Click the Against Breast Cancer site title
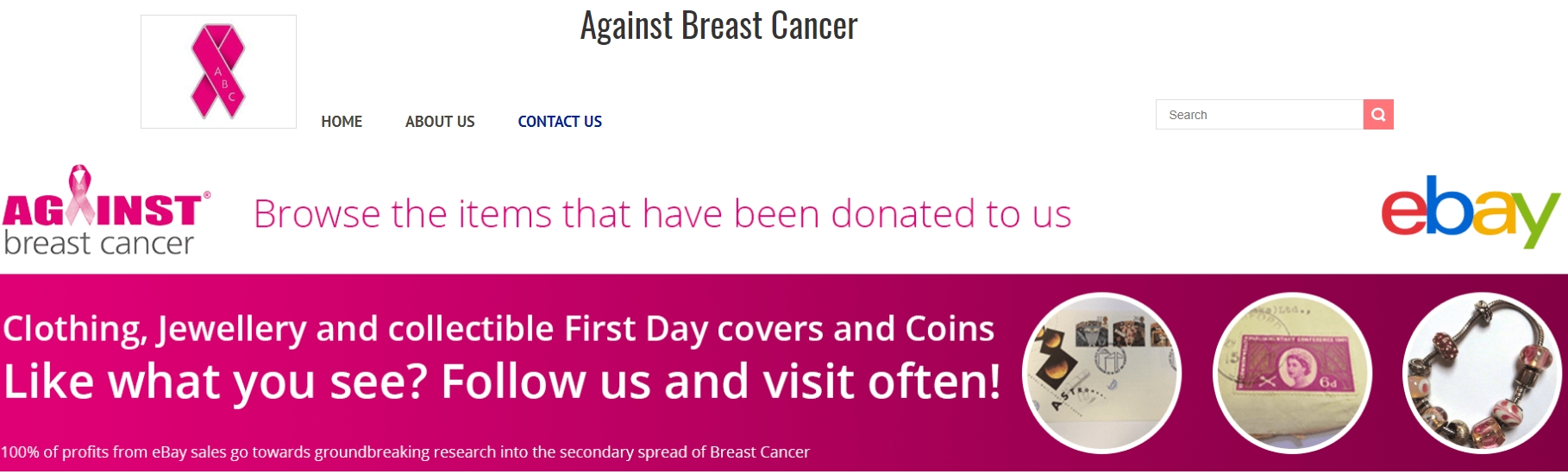 [x=718, y=26]
